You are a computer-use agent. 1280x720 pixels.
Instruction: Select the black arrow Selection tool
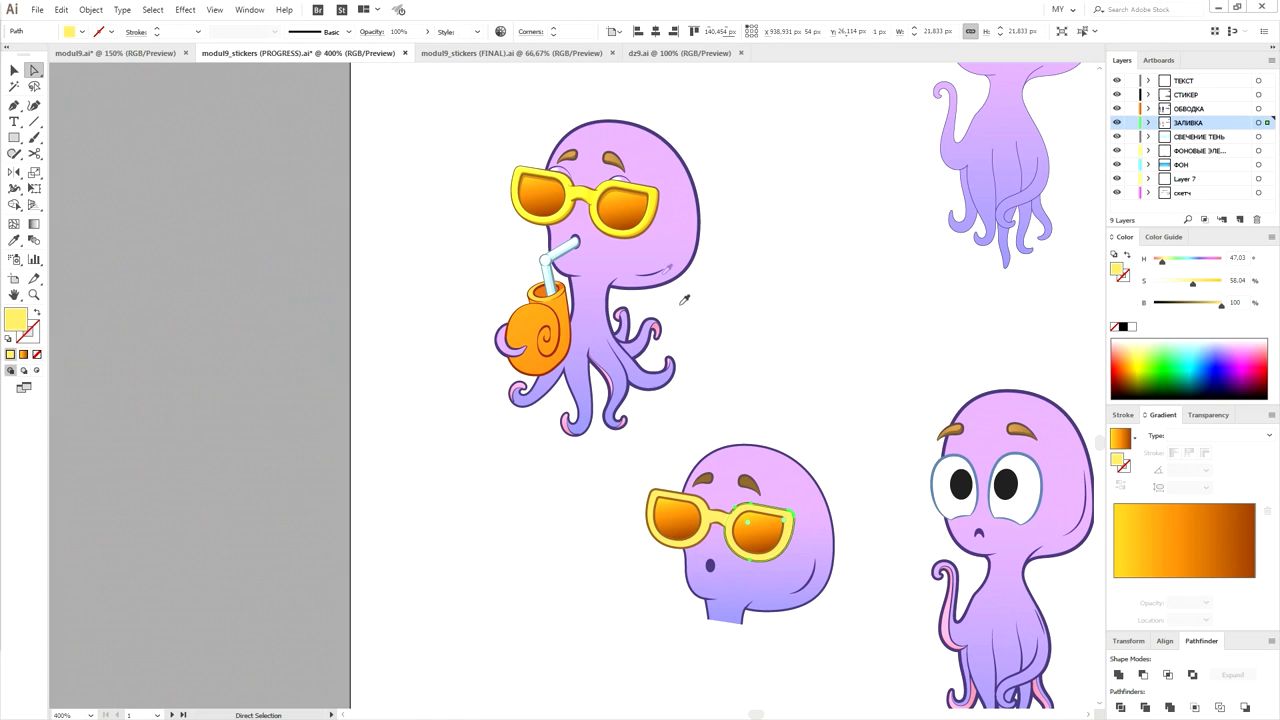point(14,70)
